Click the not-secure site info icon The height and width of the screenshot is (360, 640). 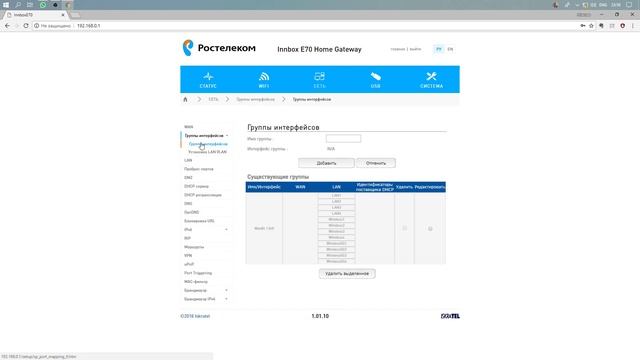click(36, 25)
